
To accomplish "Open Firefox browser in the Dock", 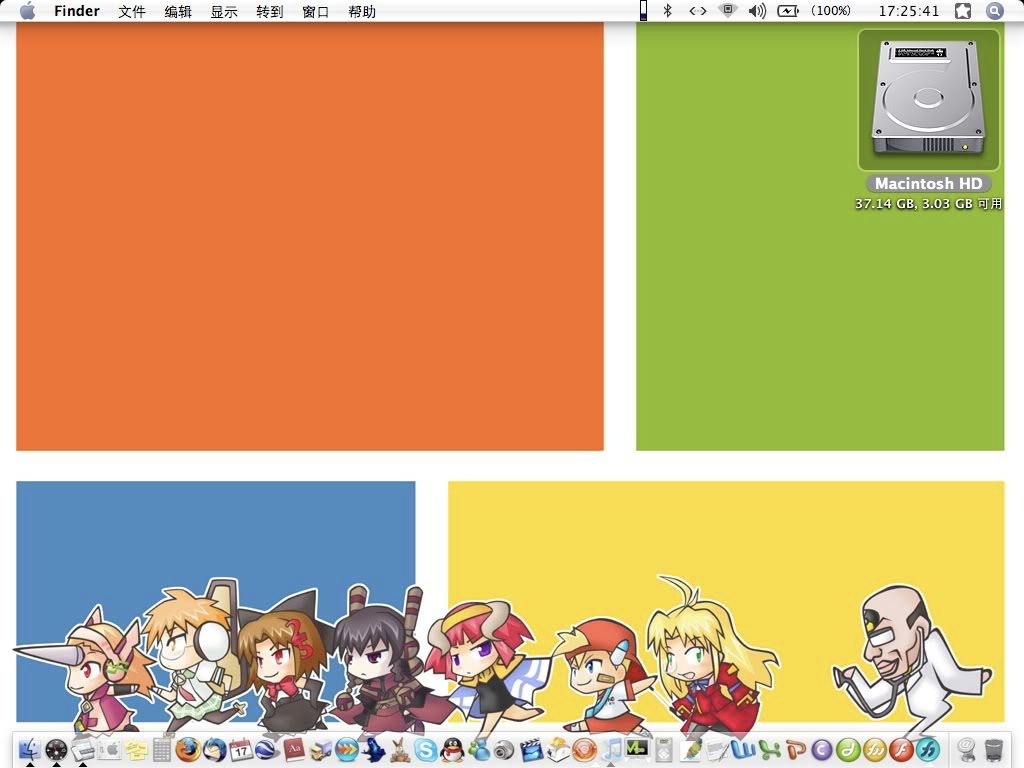I will pos(189,749).
